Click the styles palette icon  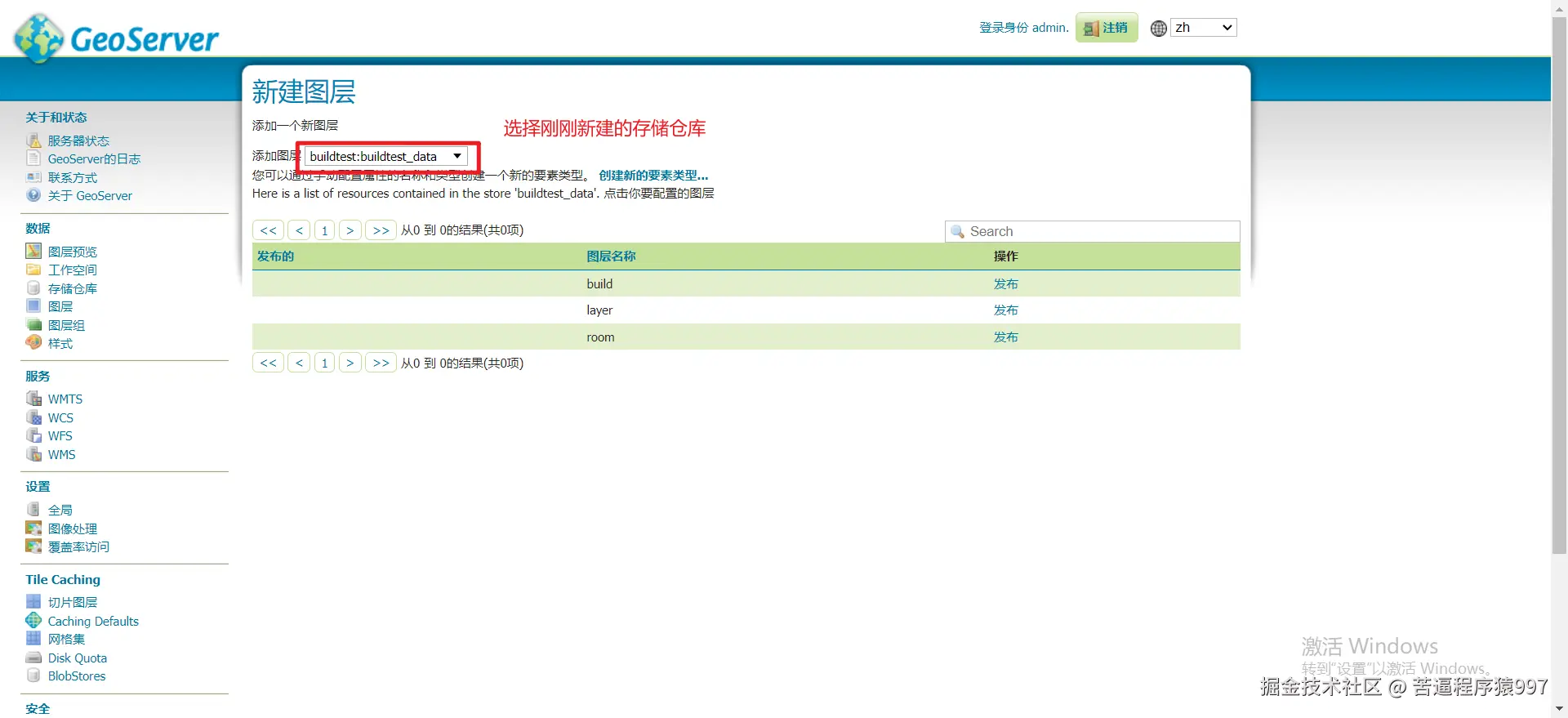coord(33,342)
